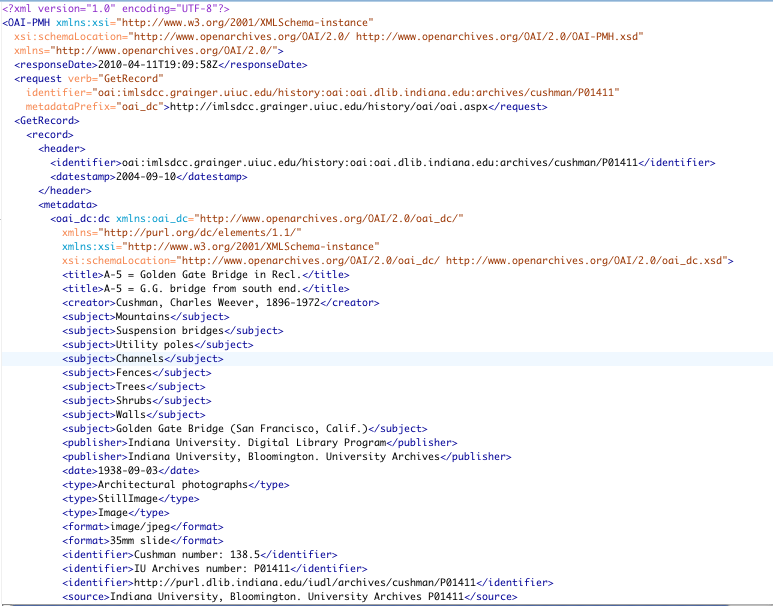The width and height of the screenshot is (773, 606).
Task: Click identifier IU Archives number: P01411
Action: [x=215, y=569]
